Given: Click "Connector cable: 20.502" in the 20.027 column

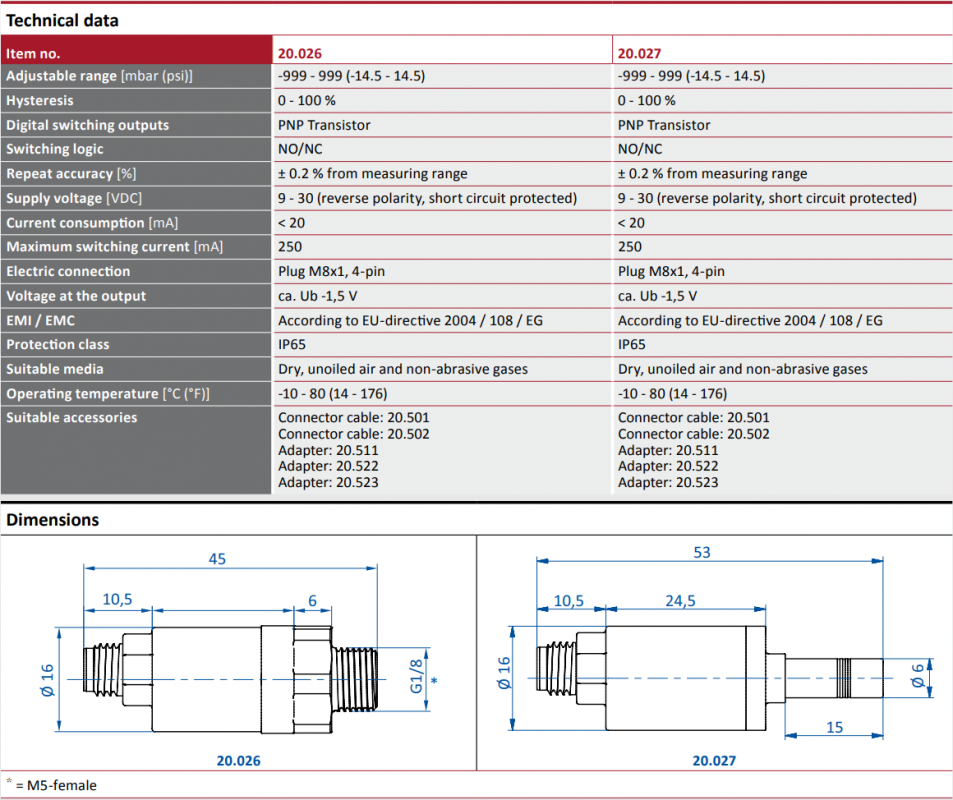Looking at the screenshot, I should click(x=693, y=434).
